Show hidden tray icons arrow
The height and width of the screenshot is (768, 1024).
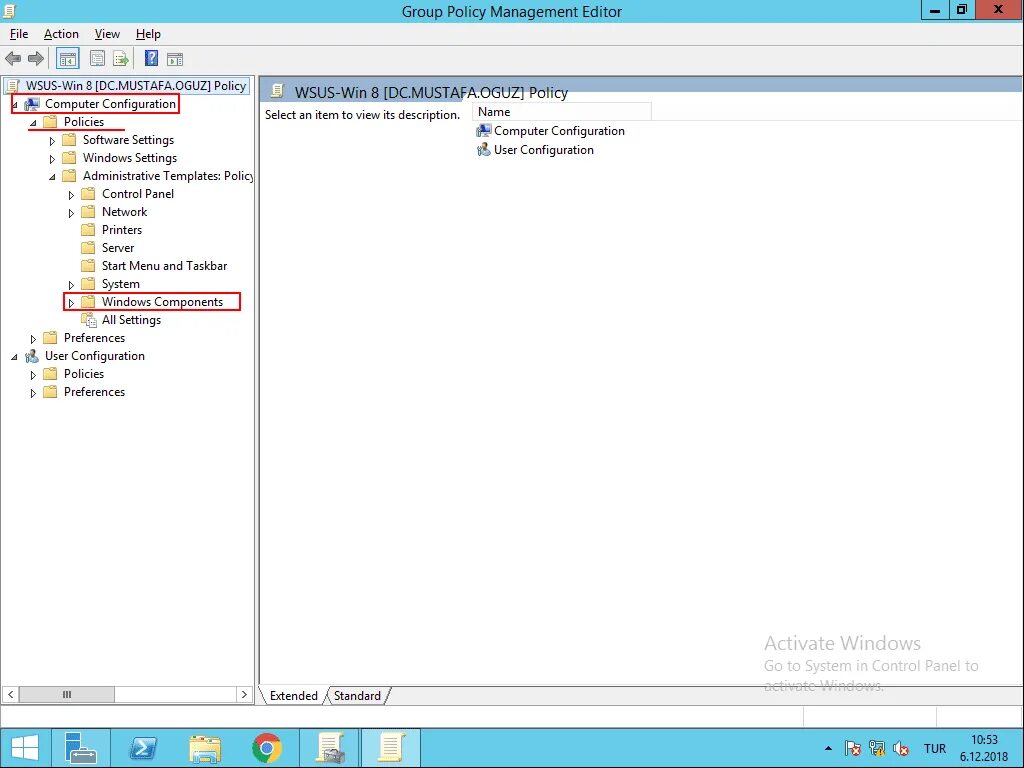click(828, 748)
